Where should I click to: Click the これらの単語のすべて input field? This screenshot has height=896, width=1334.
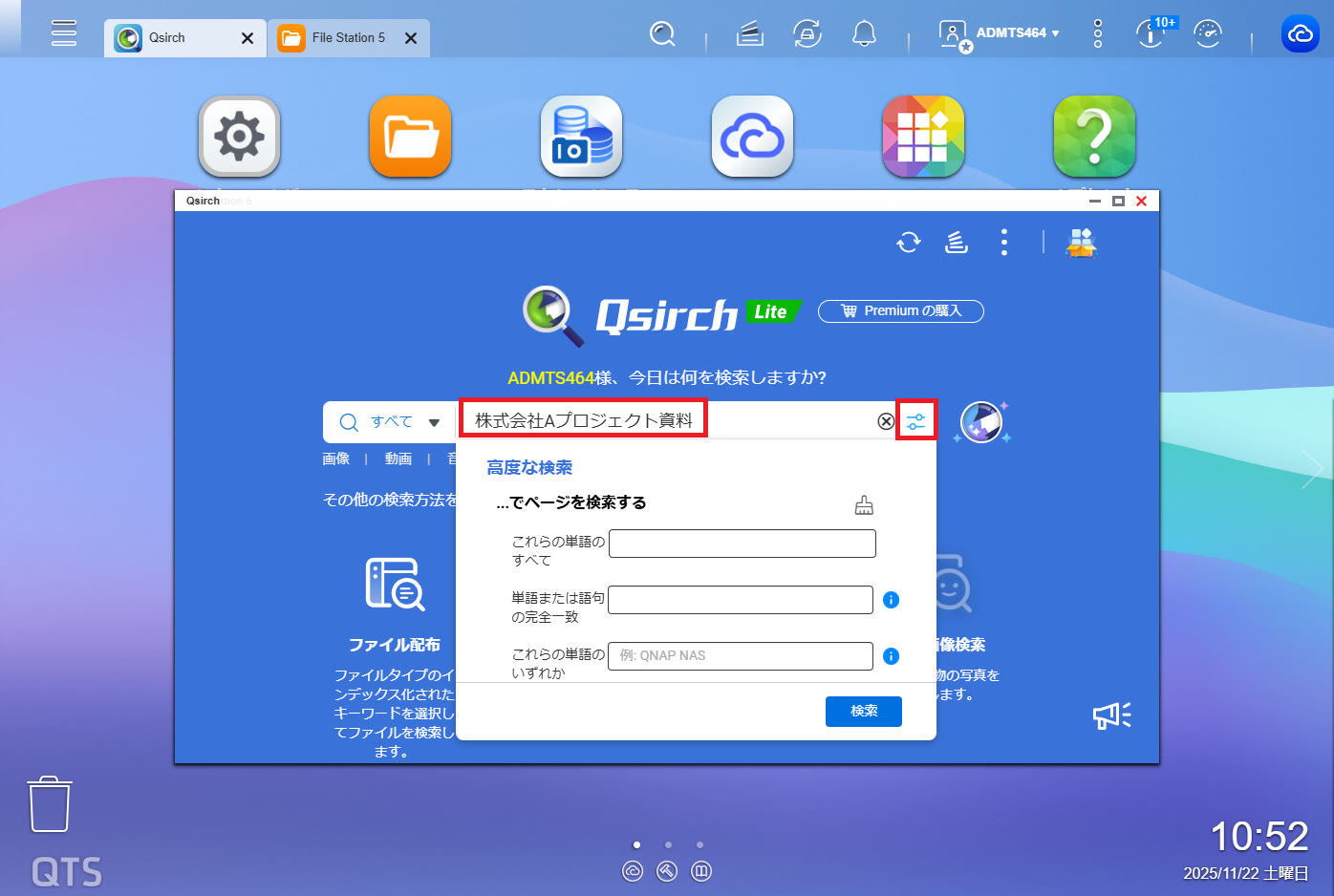(742, 544)
